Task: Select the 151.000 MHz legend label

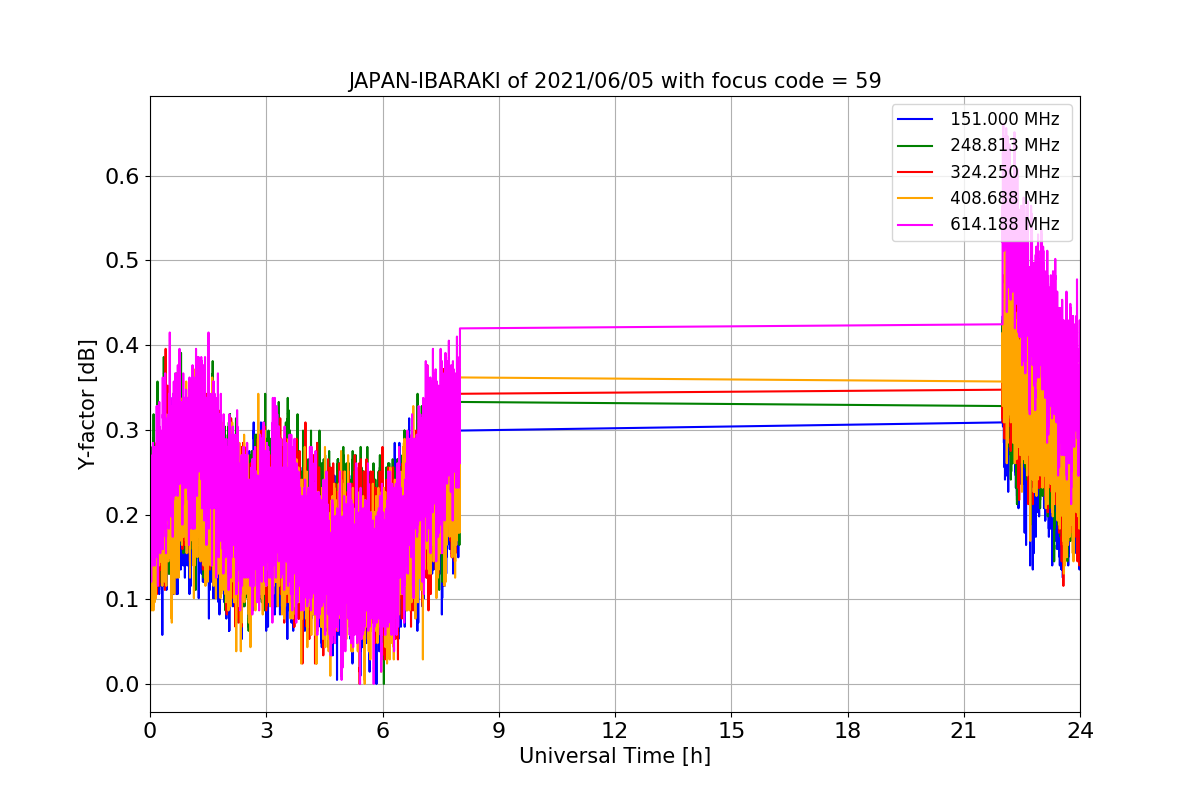Action: [x=1004, y=119]
